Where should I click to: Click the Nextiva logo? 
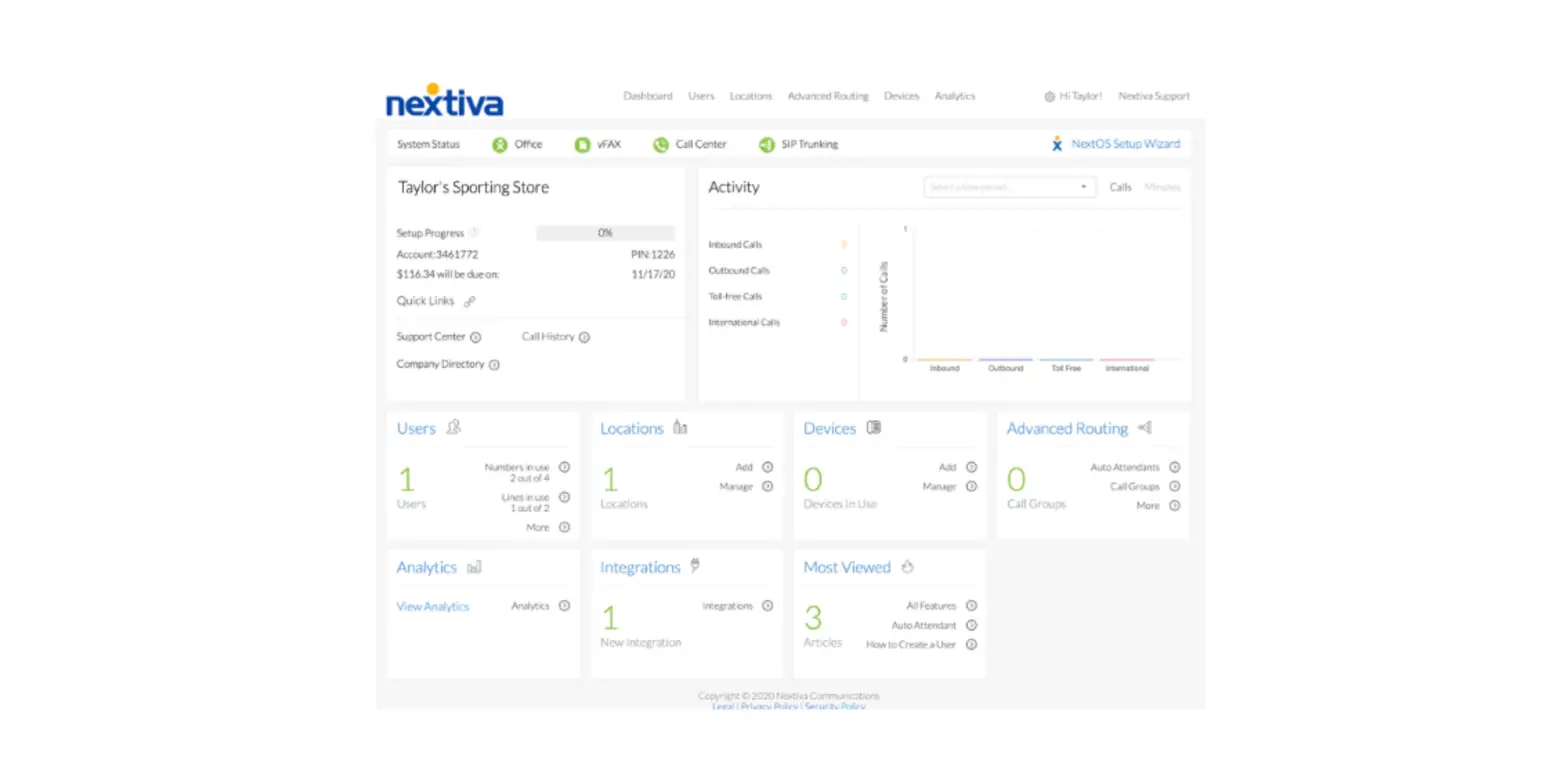pyautogui.click(x=445, y=100)
